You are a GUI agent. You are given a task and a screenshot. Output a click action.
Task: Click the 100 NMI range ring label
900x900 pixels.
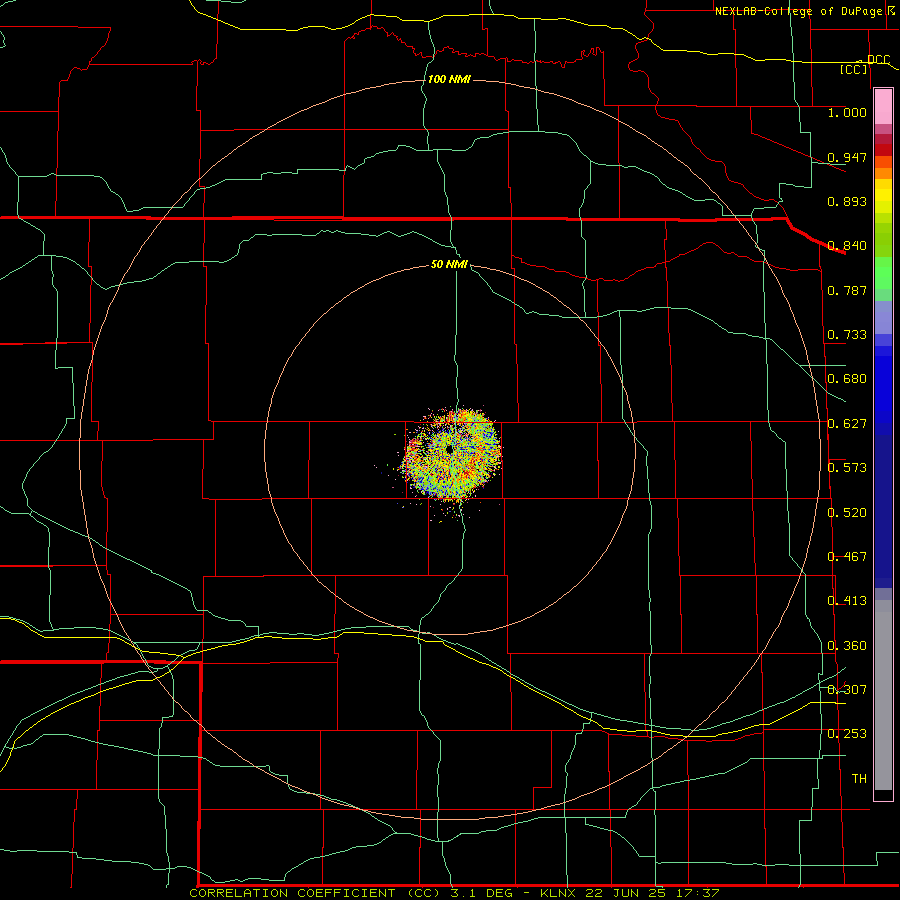pos(449,79)
